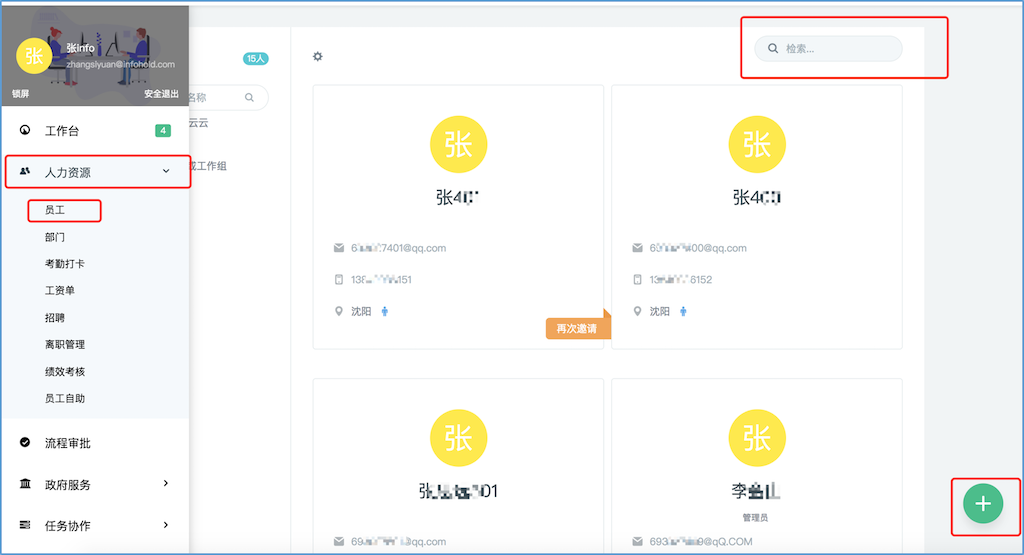The height and width of the screenshot is (555, 1024).
Task: Open the 部门 submenu item
Action: [x=55, y=237]
